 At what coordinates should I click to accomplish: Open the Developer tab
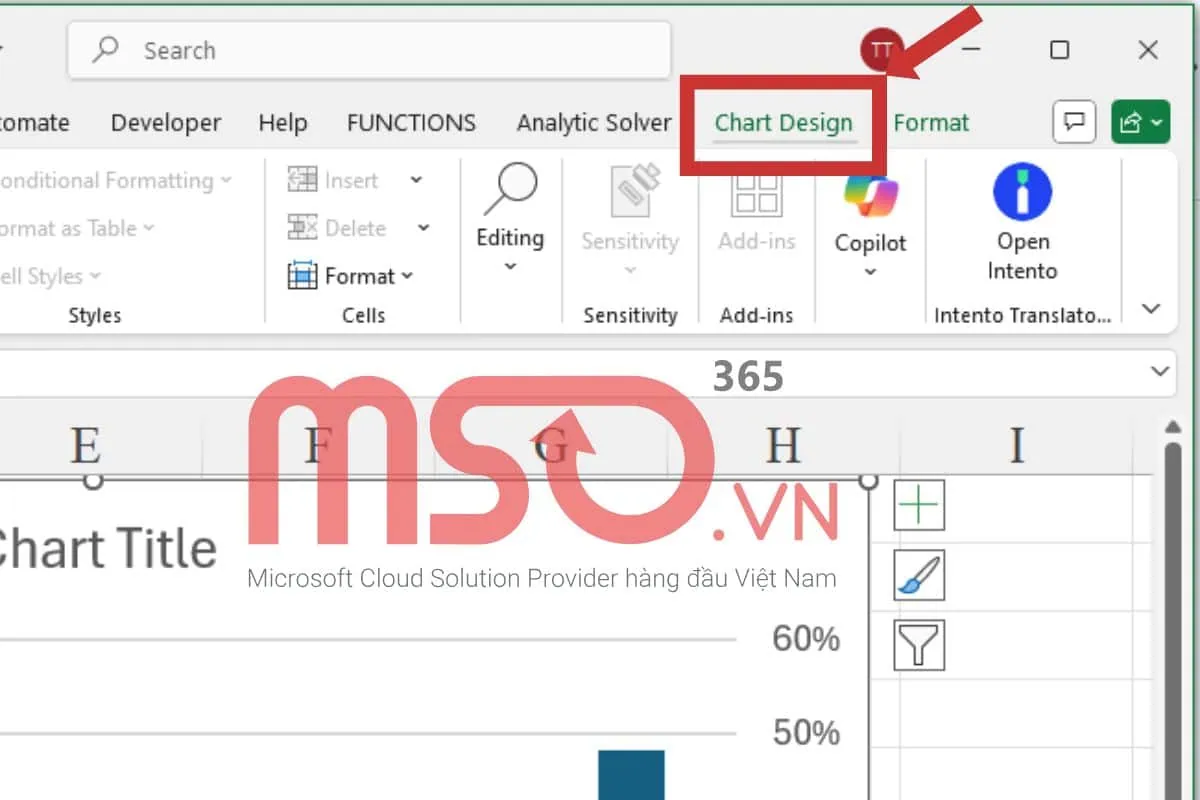coord(165,122)
